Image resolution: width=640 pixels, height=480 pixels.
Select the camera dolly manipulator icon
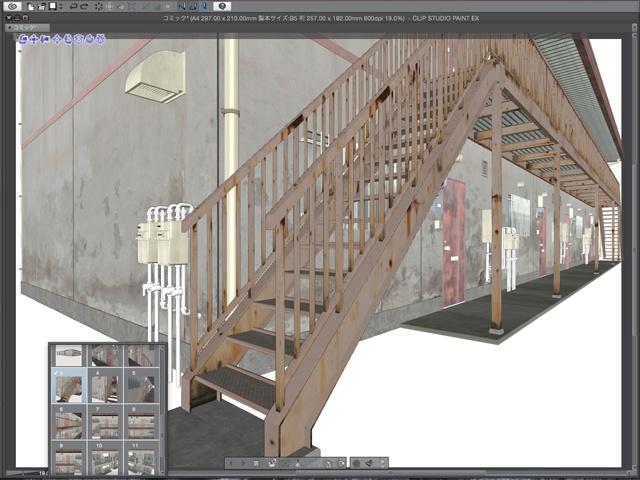pyautogui.click(x=45, y=39)
